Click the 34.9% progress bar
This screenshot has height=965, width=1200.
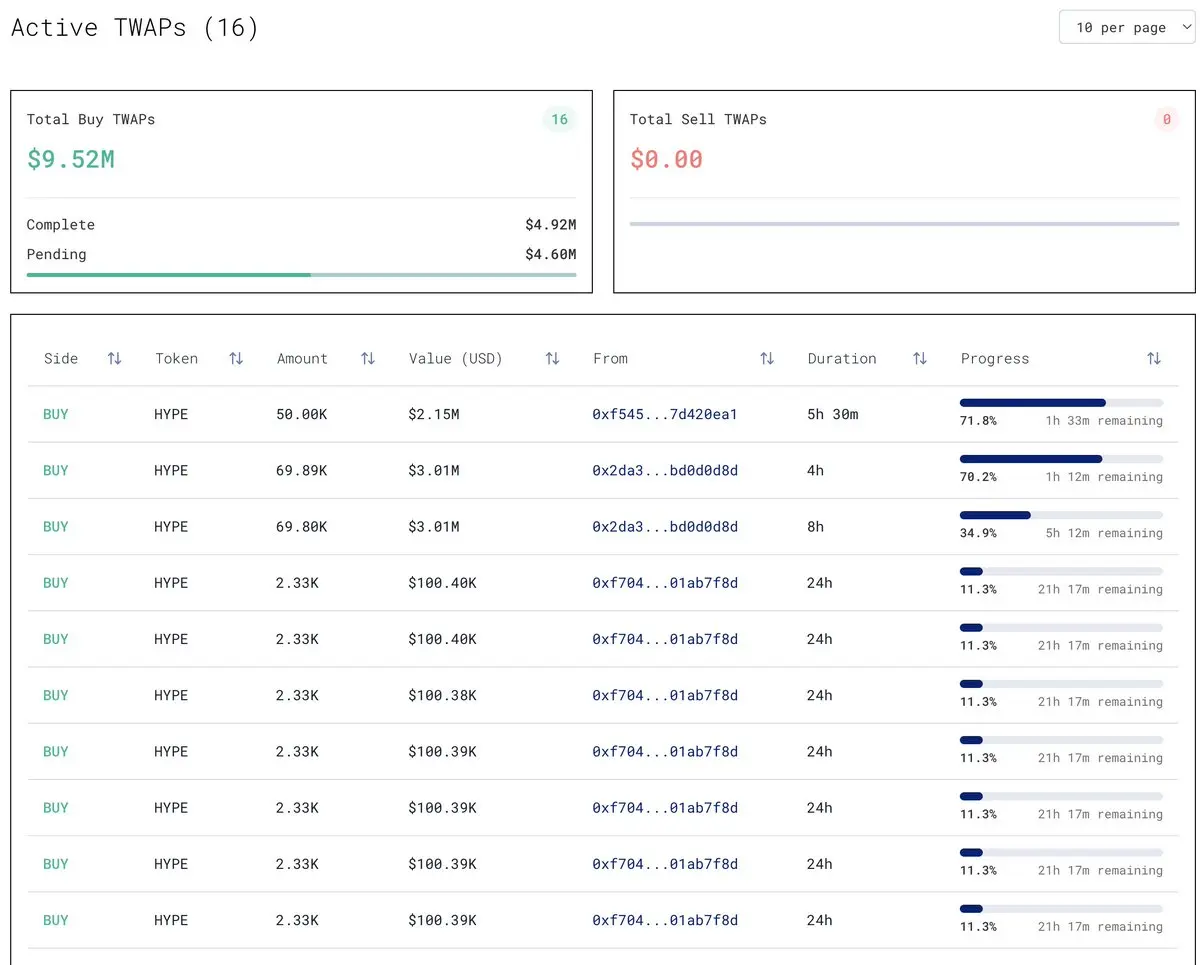pyautogui.click(x=1061, y=515)
